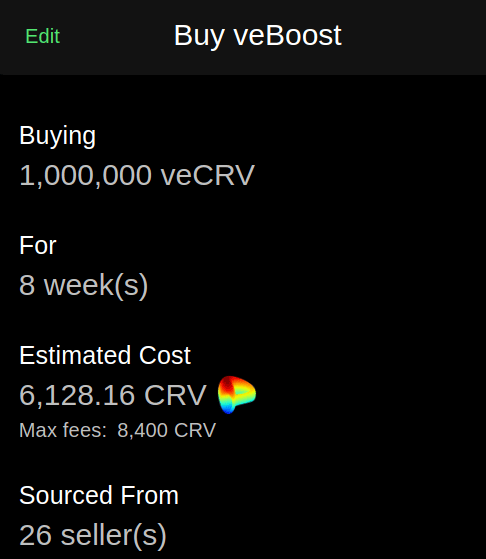
Task: Click the 6,128.16 CRV cost value
Action: pos(113,395)
